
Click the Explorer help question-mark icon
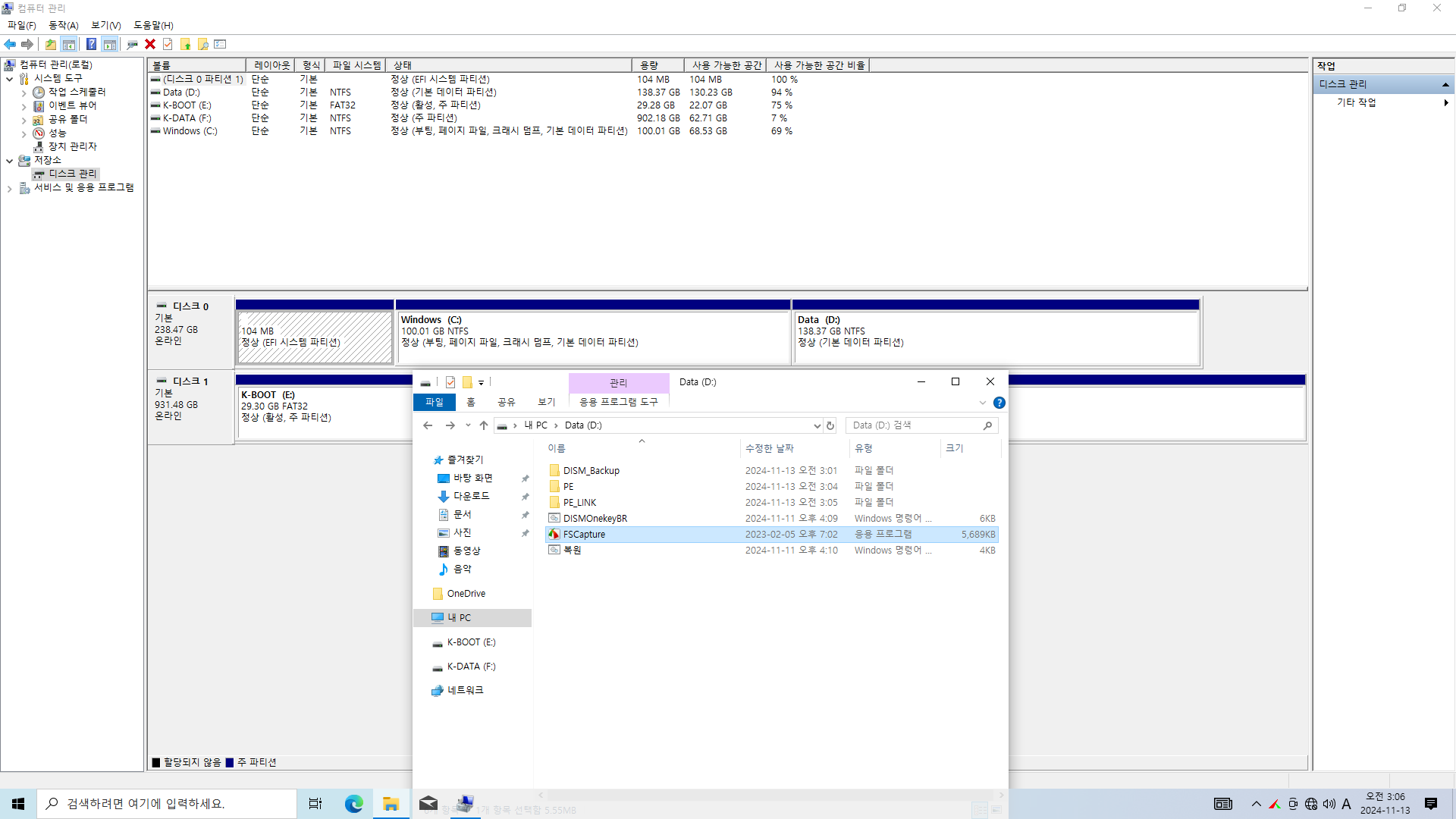999,403
